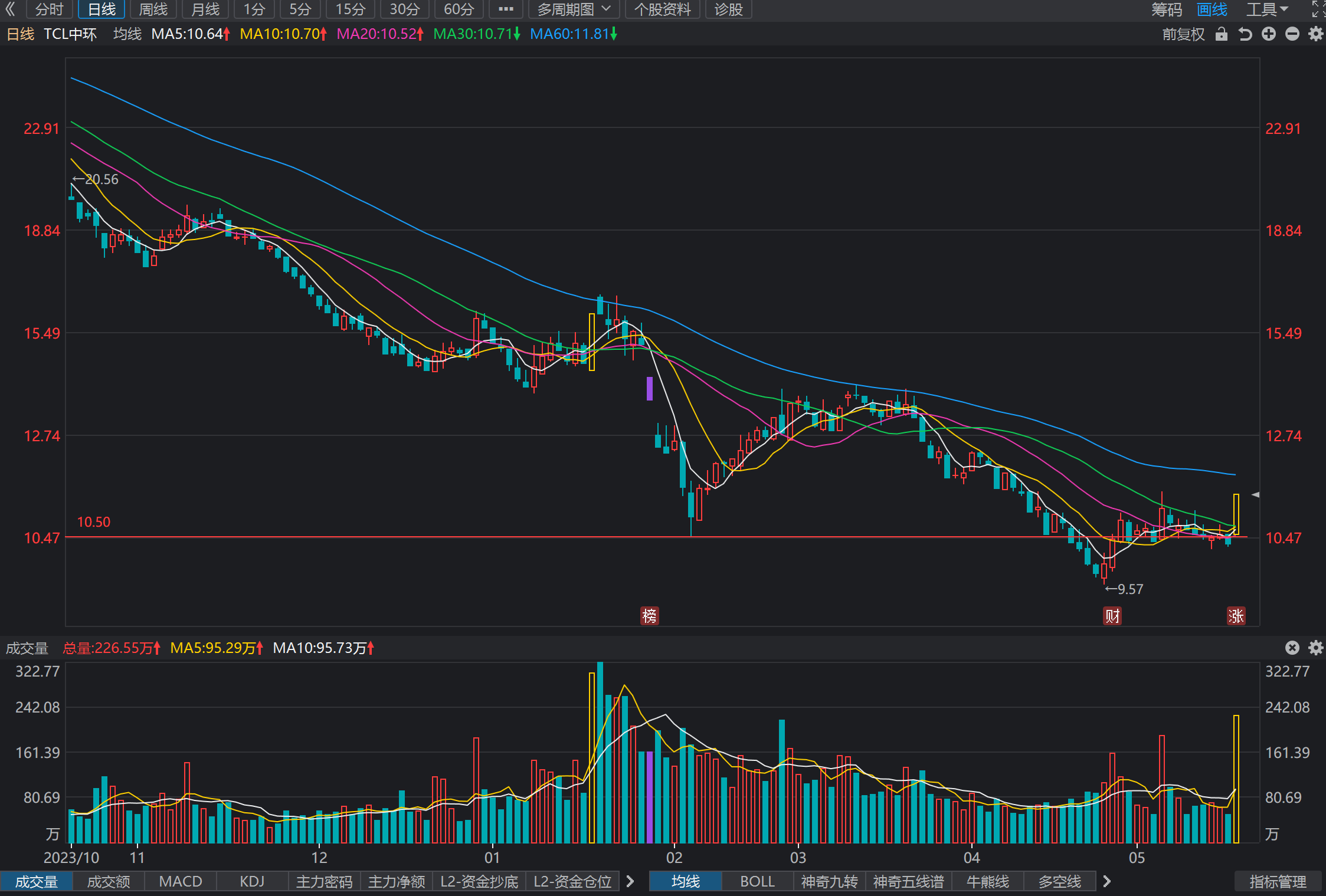Toggle fullscreen mode icon
The width and height of the screenshot is (1326, 896).
pos(1318,9)
